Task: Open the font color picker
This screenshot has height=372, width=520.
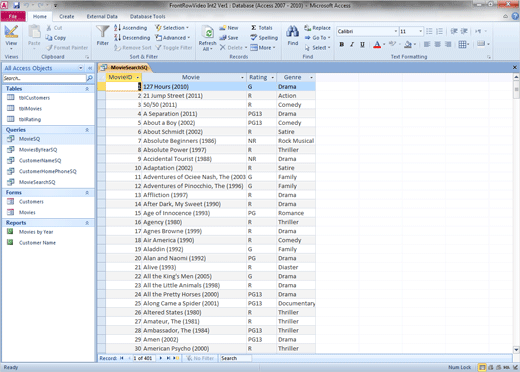Action: (384, 44)
